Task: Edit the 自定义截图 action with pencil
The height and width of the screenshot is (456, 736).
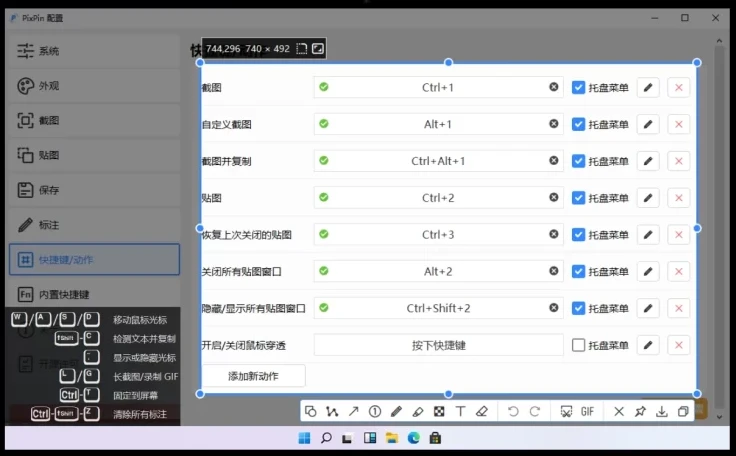Action: (648, 124)
